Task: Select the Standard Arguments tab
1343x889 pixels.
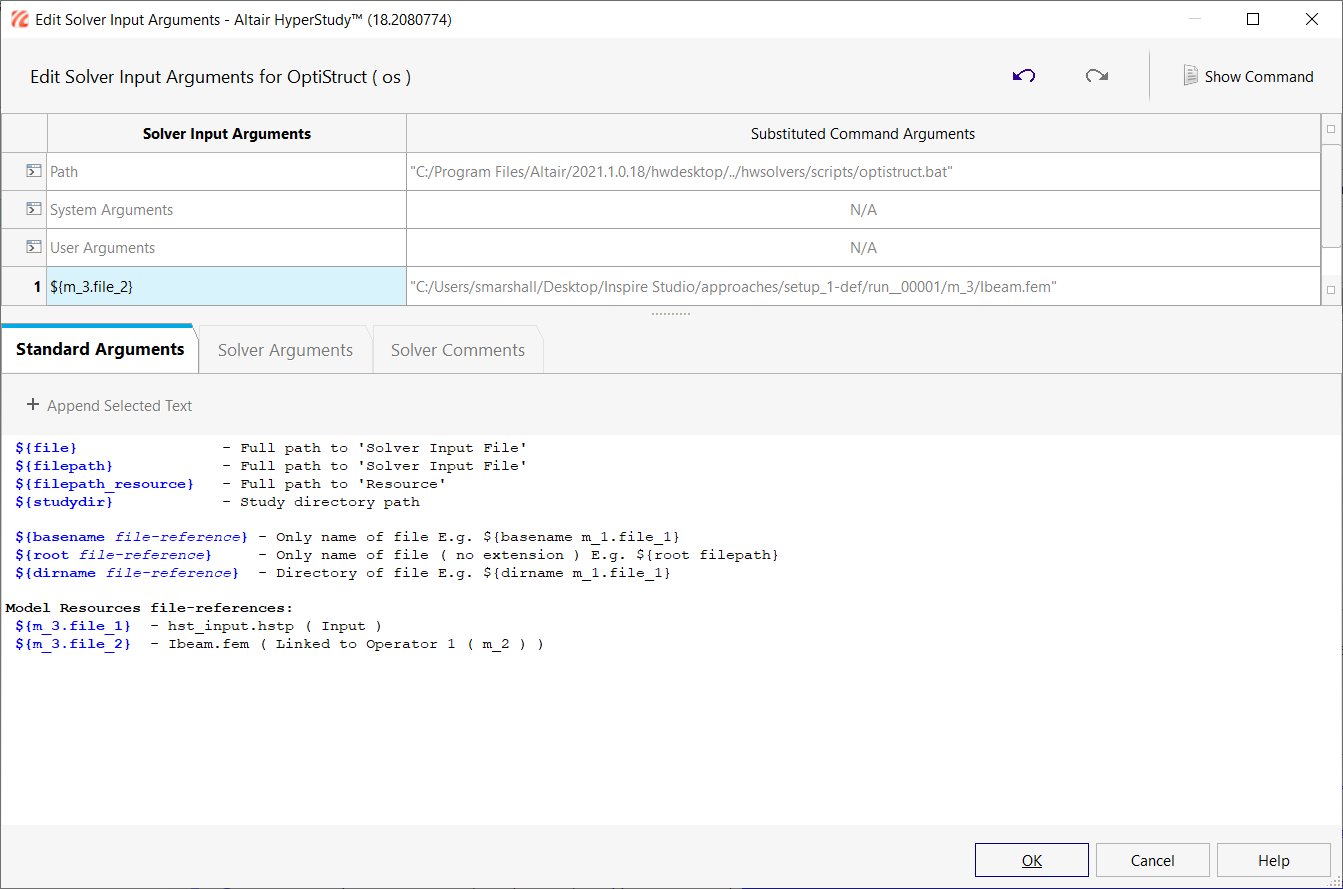Action: tap(100, 349)
